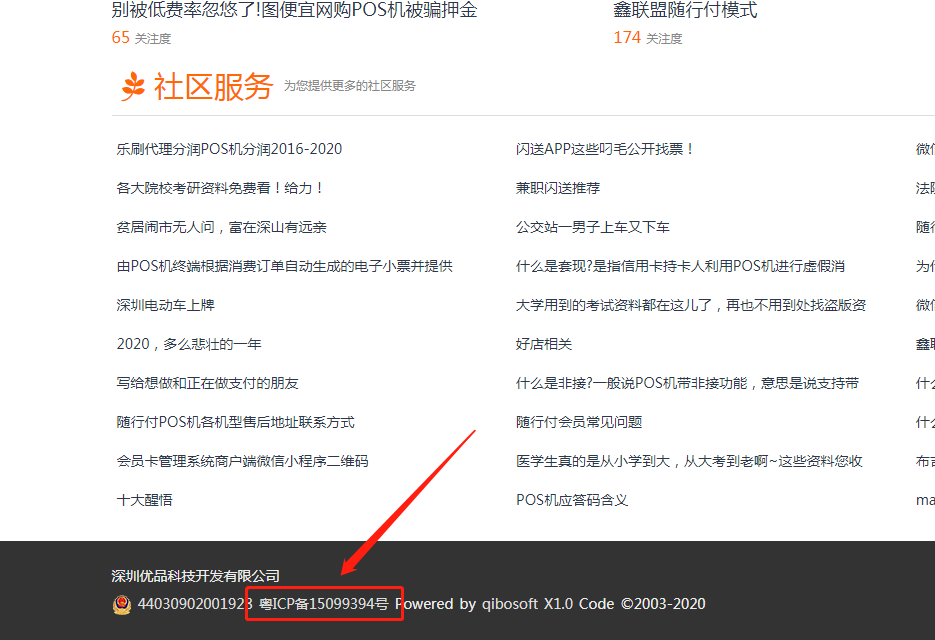935x640 pixels.
Task: Open 公交站一男子上车又下车 article
Action: (x=593, y=227)
